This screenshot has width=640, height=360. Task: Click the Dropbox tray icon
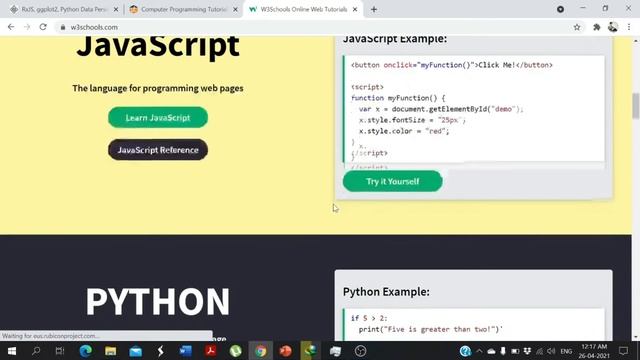click(527, 351)
